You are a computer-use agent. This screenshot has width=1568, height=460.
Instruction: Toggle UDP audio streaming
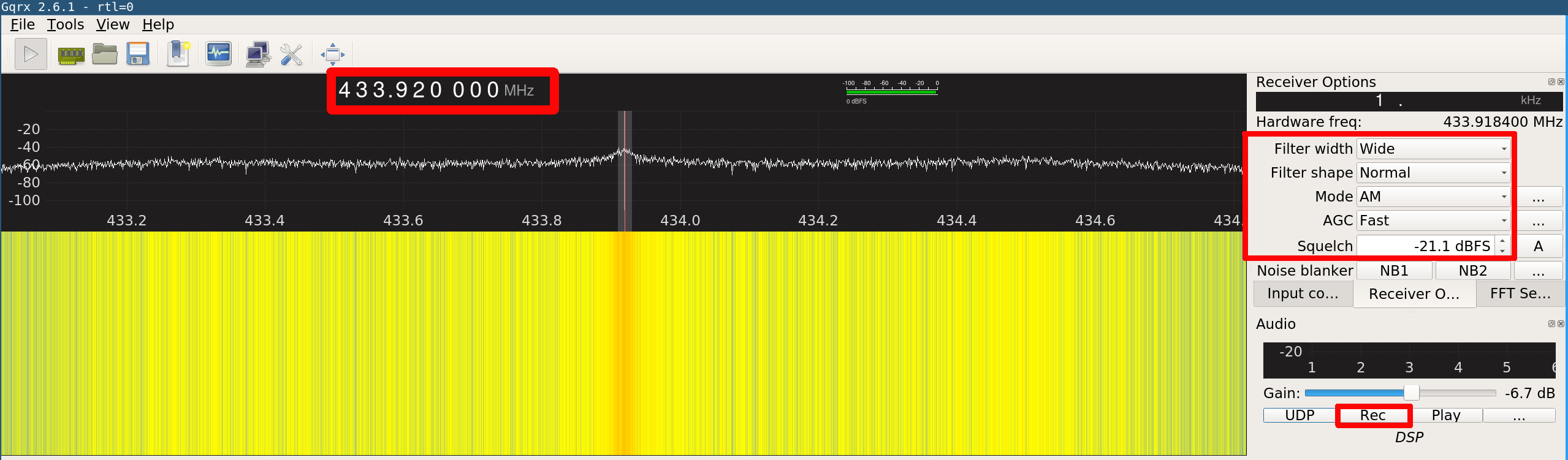coord(1300,415)
